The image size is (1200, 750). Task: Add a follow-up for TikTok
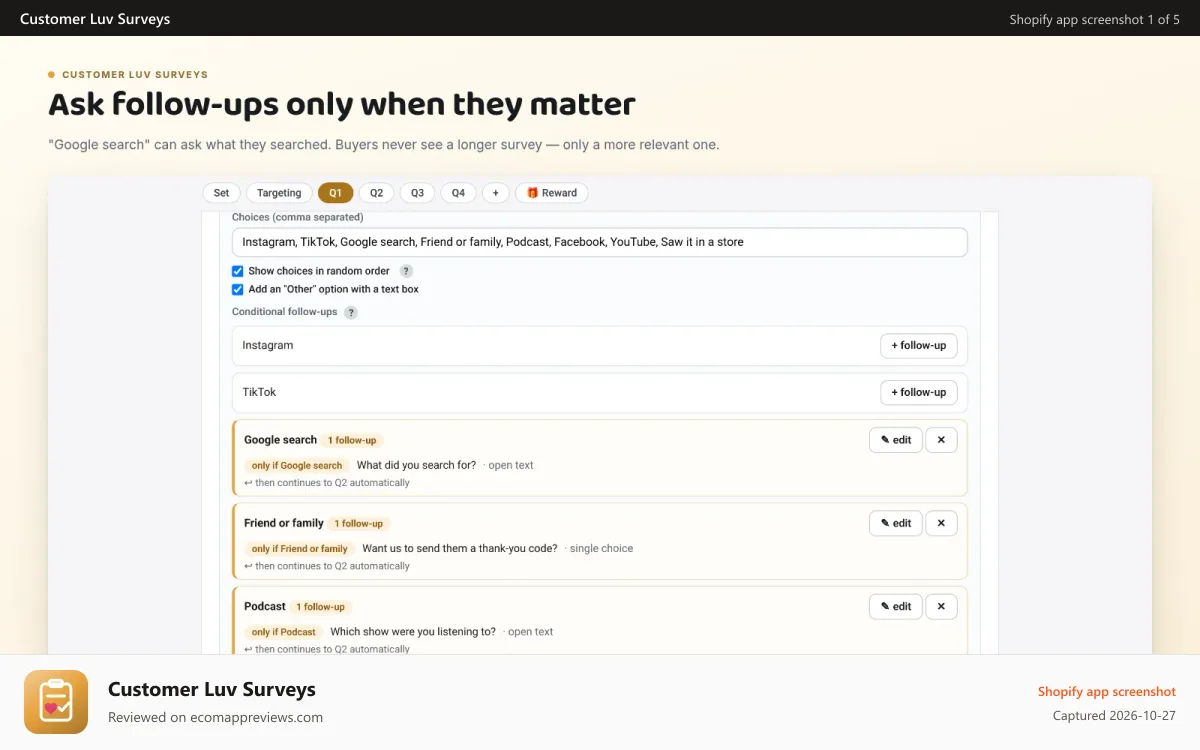919,393
